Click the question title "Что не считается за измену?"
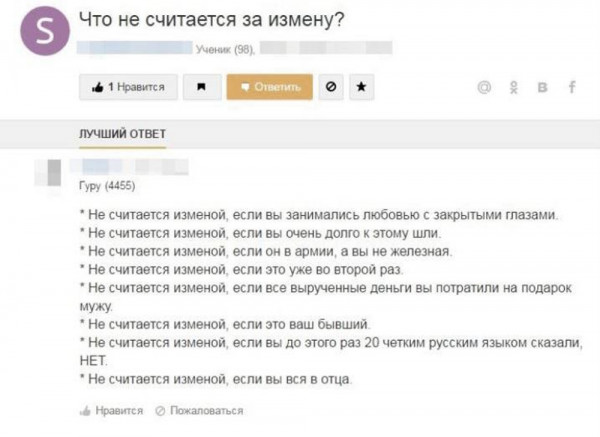Viewport: 600px width, 437px height. (x=210, y=20)
